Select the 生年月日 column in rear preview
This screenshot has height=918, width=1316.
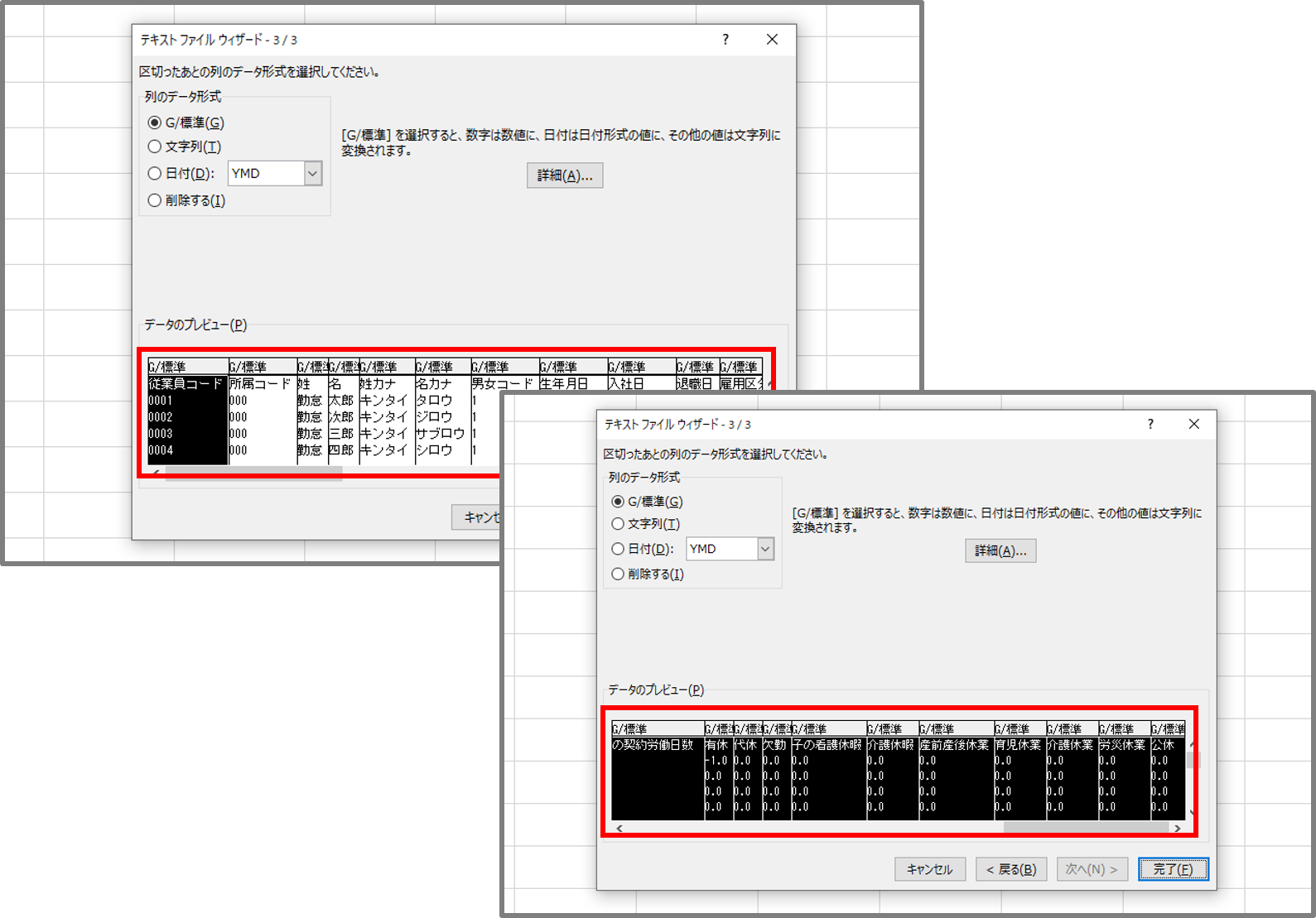(x=563, y=384)
